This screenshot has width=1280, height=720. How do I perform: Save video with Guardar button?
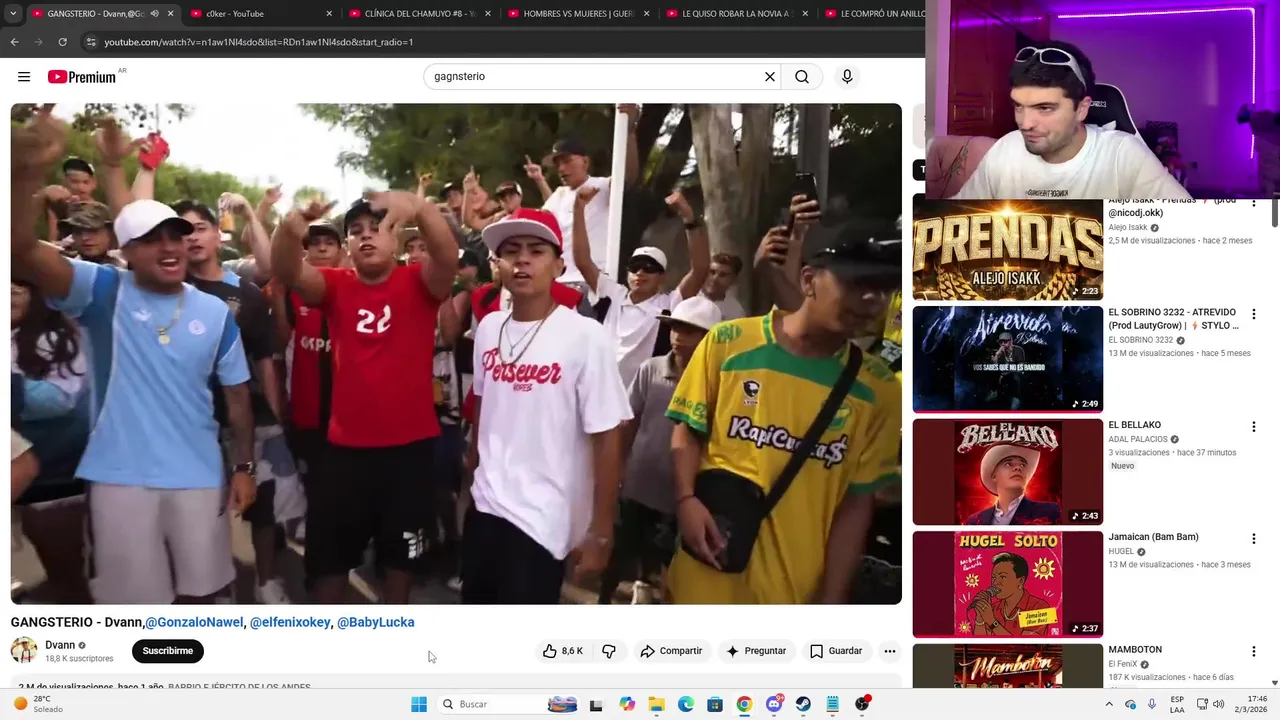tap(836, 651)
